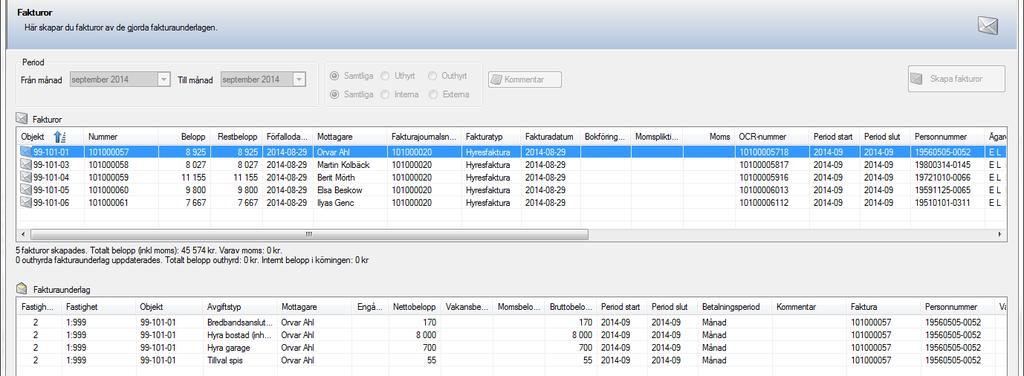Click the Period slut header in Fakturor table

coord(885,137)
